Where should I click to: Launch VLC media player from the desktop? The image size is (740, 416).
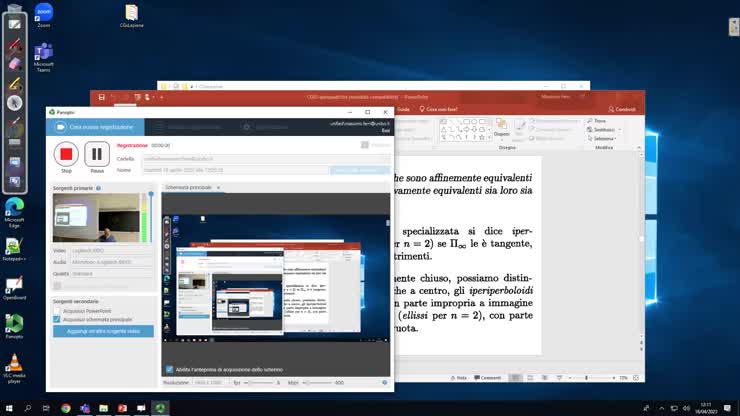tap(14, 364)
